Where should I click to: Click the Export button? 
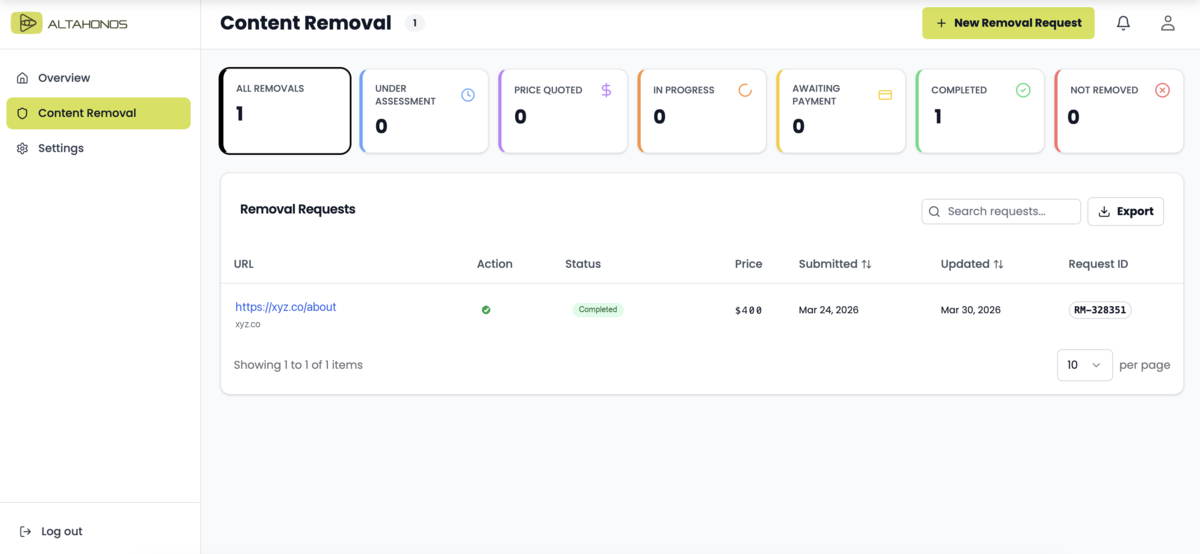click(1125, 211)
